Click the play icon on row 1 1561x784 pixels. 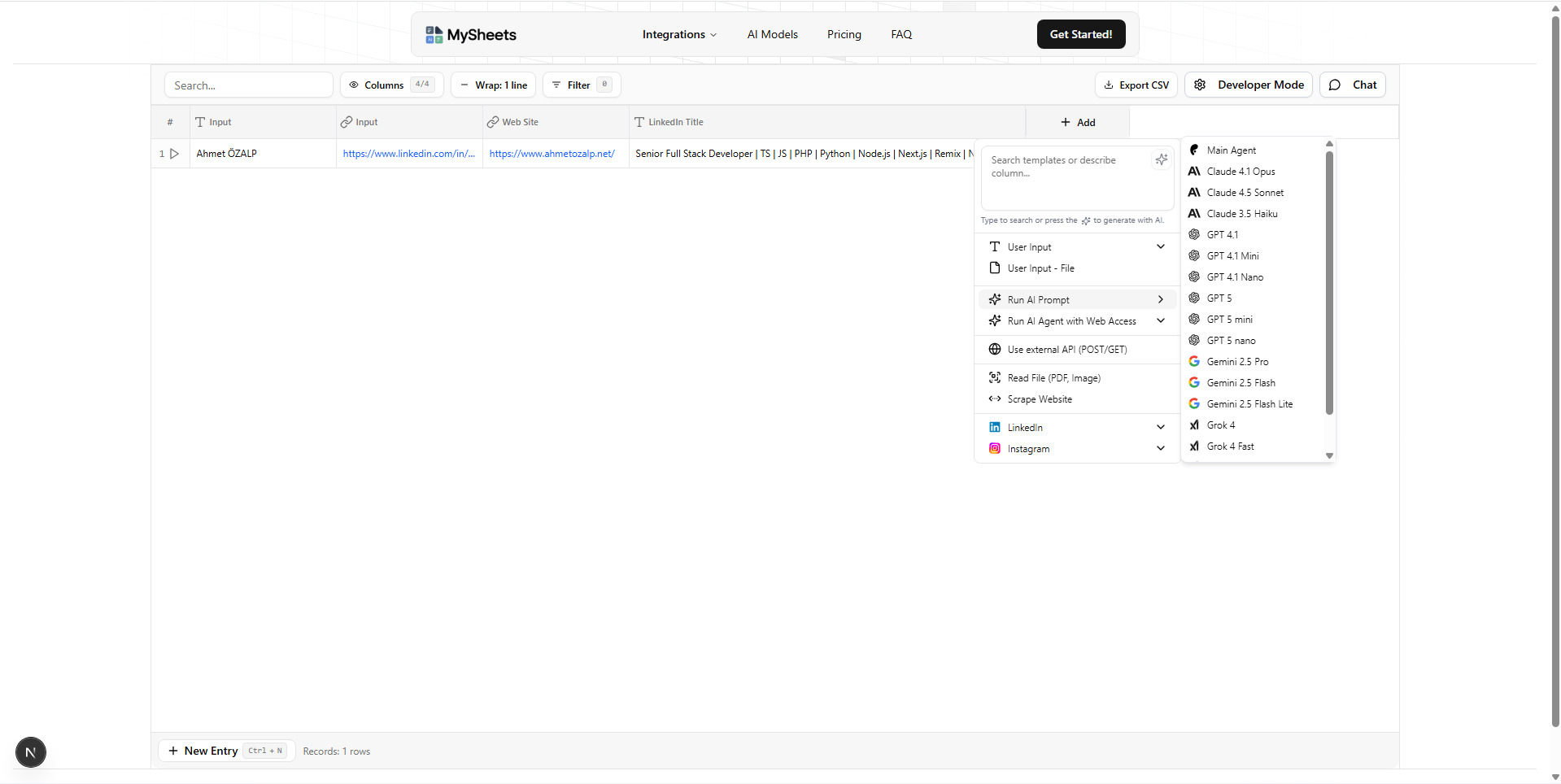tap(174, 154)
